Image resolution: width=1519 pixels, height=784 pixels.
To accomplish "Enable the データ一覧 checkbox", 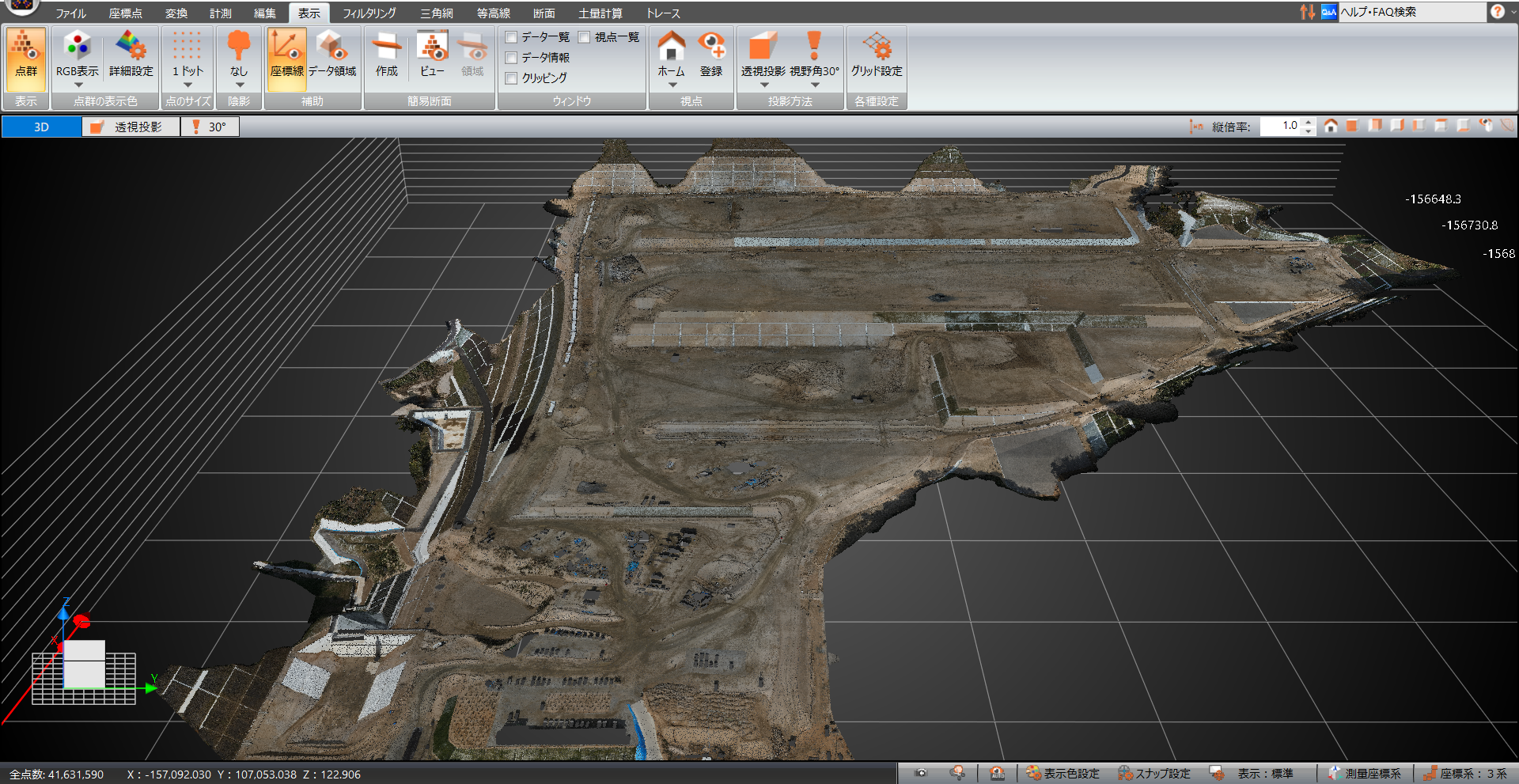I will (512, 37).
